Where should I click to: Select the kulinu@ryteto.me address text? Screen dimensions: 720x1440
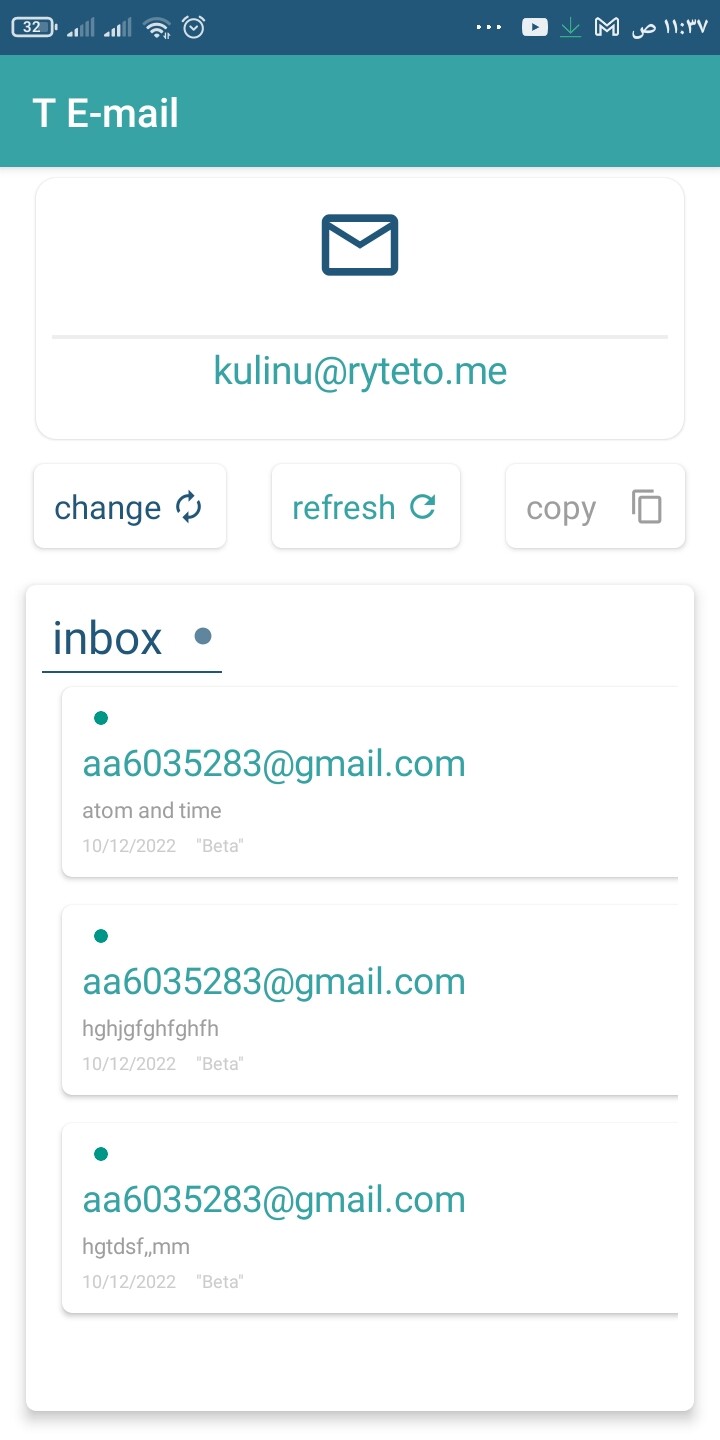(x=360, y=371)
